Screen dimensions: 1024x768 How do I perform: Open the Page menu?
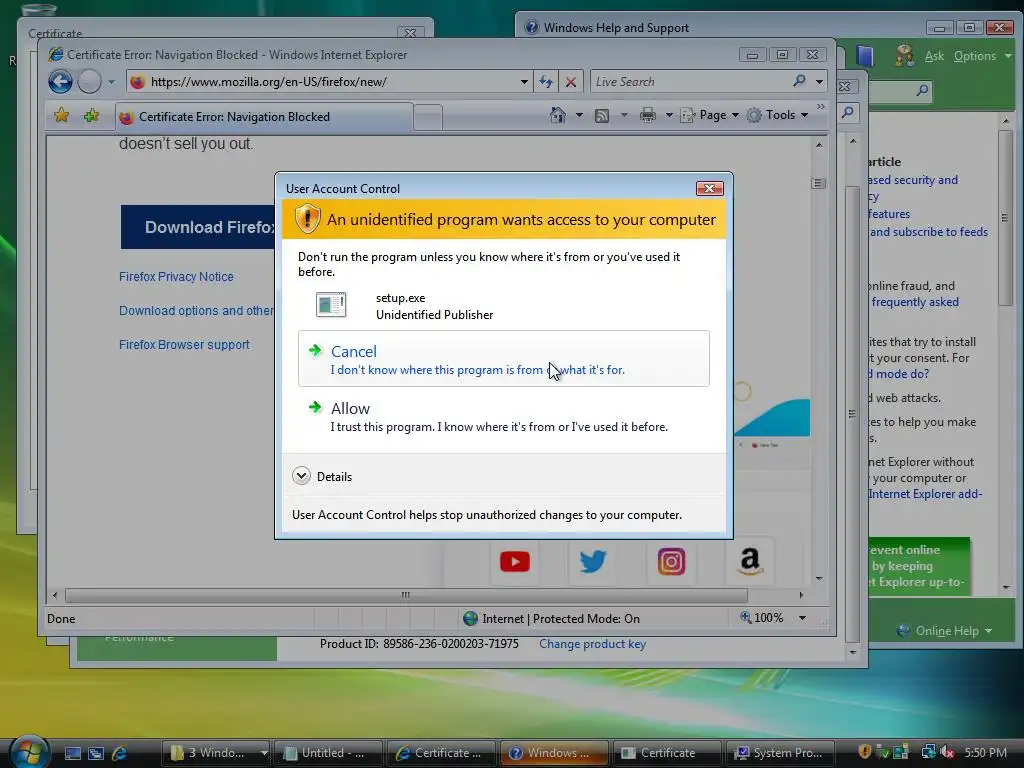[x=710, y=115]
